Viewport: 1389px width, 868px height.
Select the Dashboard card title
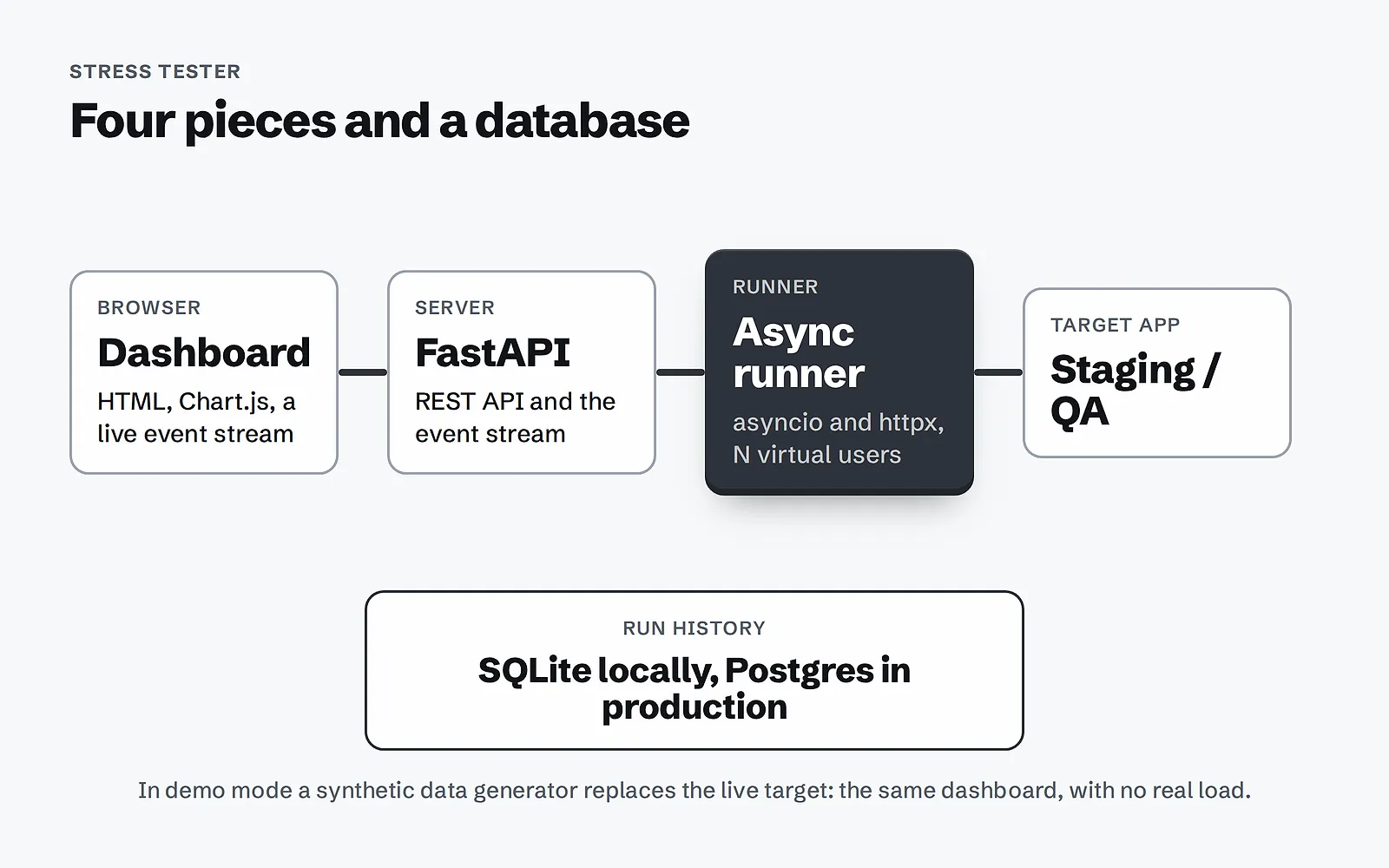(204, 352)
